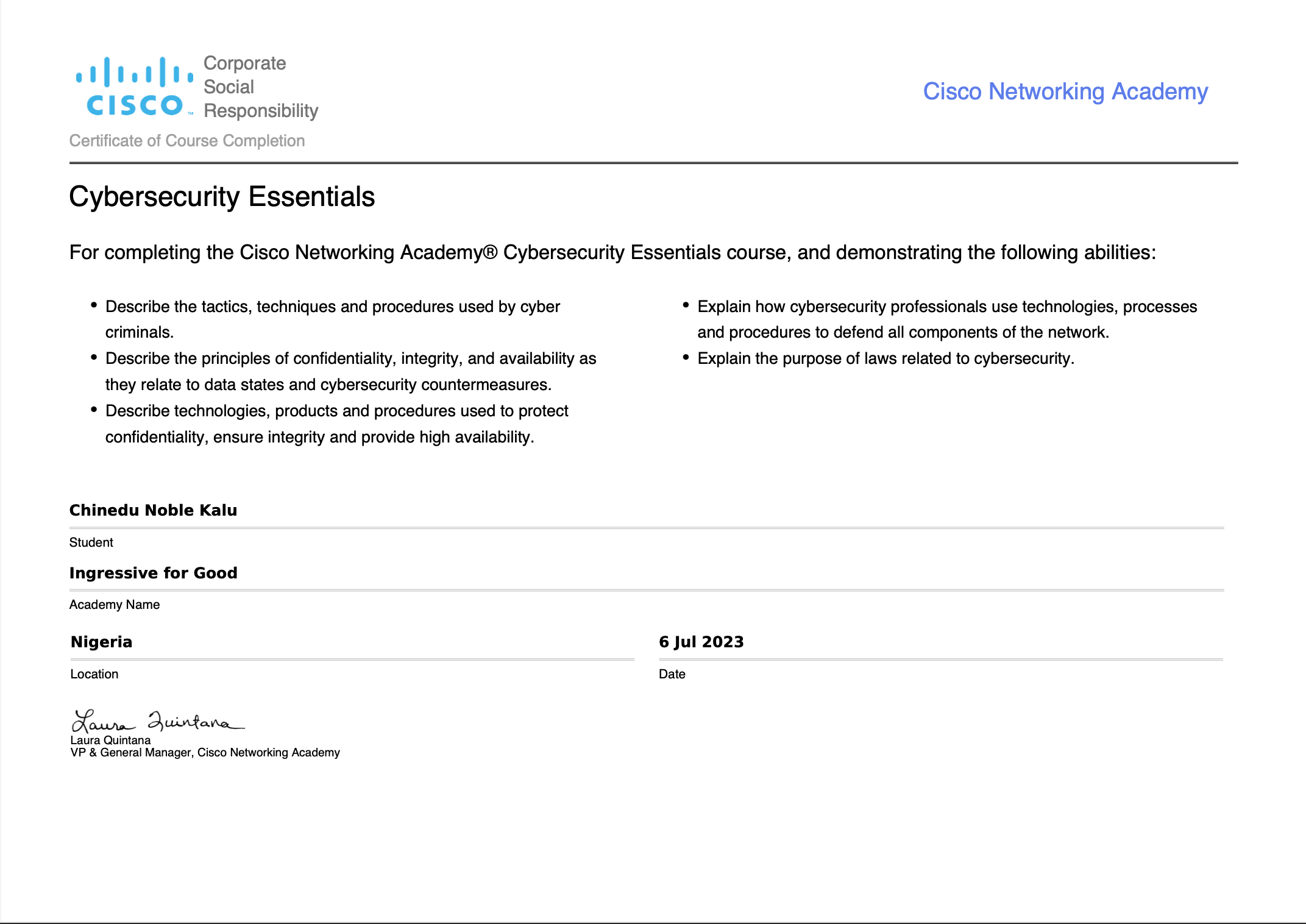Select the Certificate of Course Completion subtitle
The image size is (1306, 924).
pyautogui.click(x=187, y=141)
